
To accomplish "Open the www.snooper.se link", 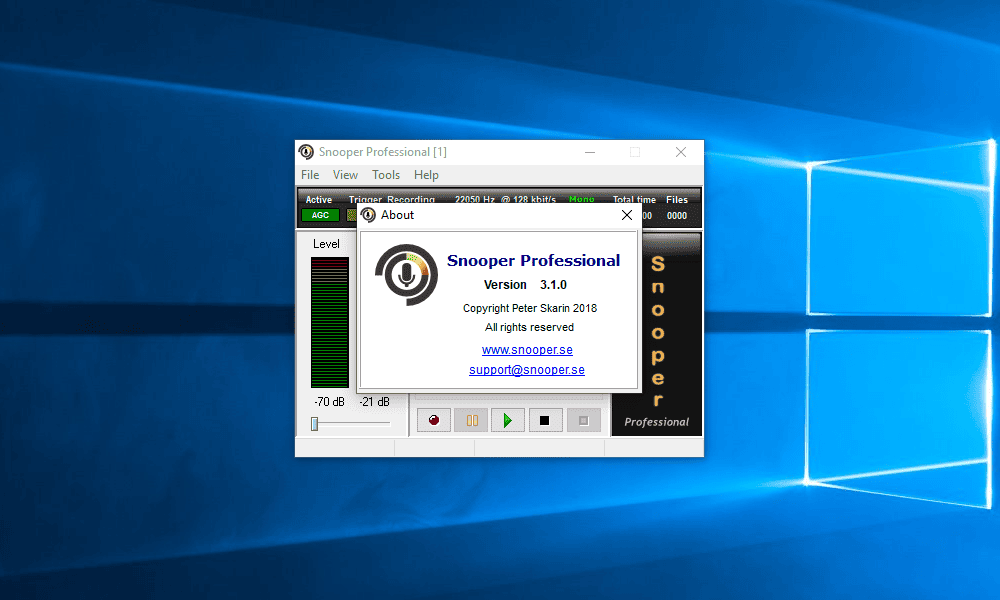I will (527, 350).
